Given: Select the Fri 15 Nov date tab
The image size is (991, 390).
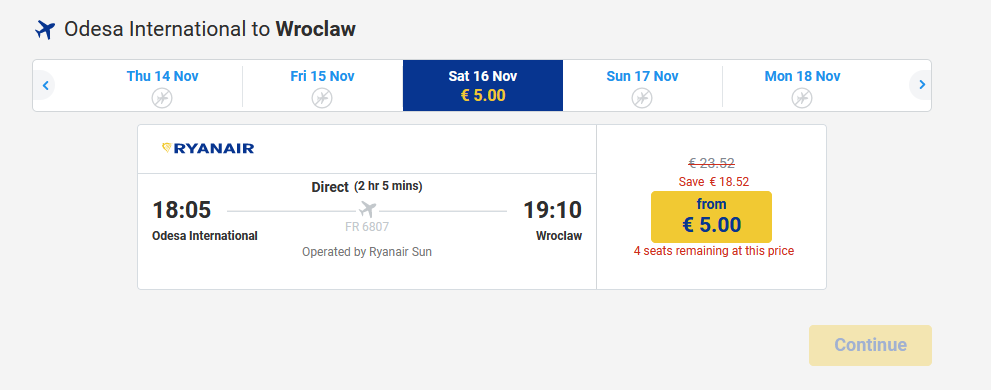Looking at the screenshot, I should [322, 85].
